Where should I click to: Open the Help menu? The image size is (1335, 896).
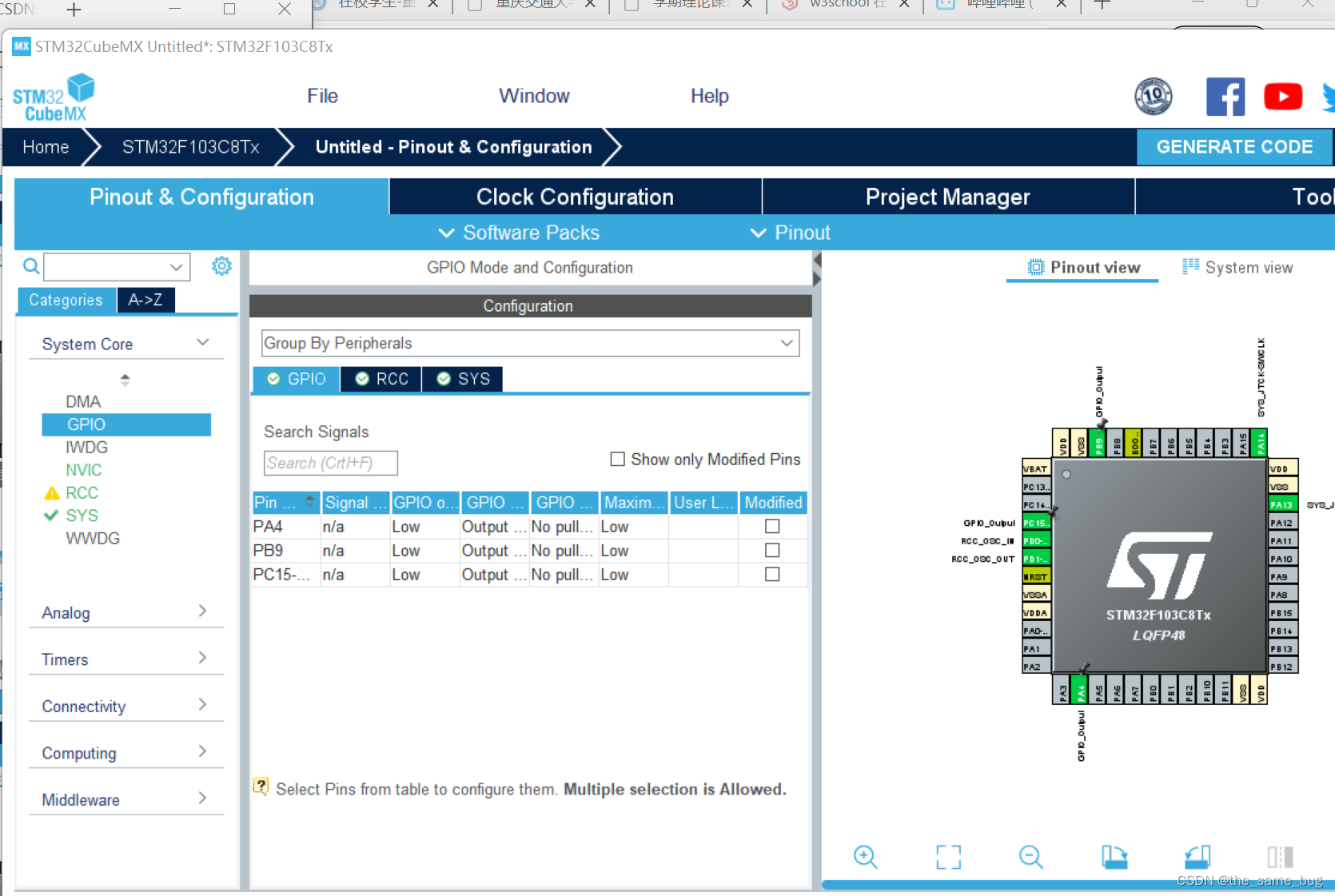pyautogui.click(x=710, y=96)
